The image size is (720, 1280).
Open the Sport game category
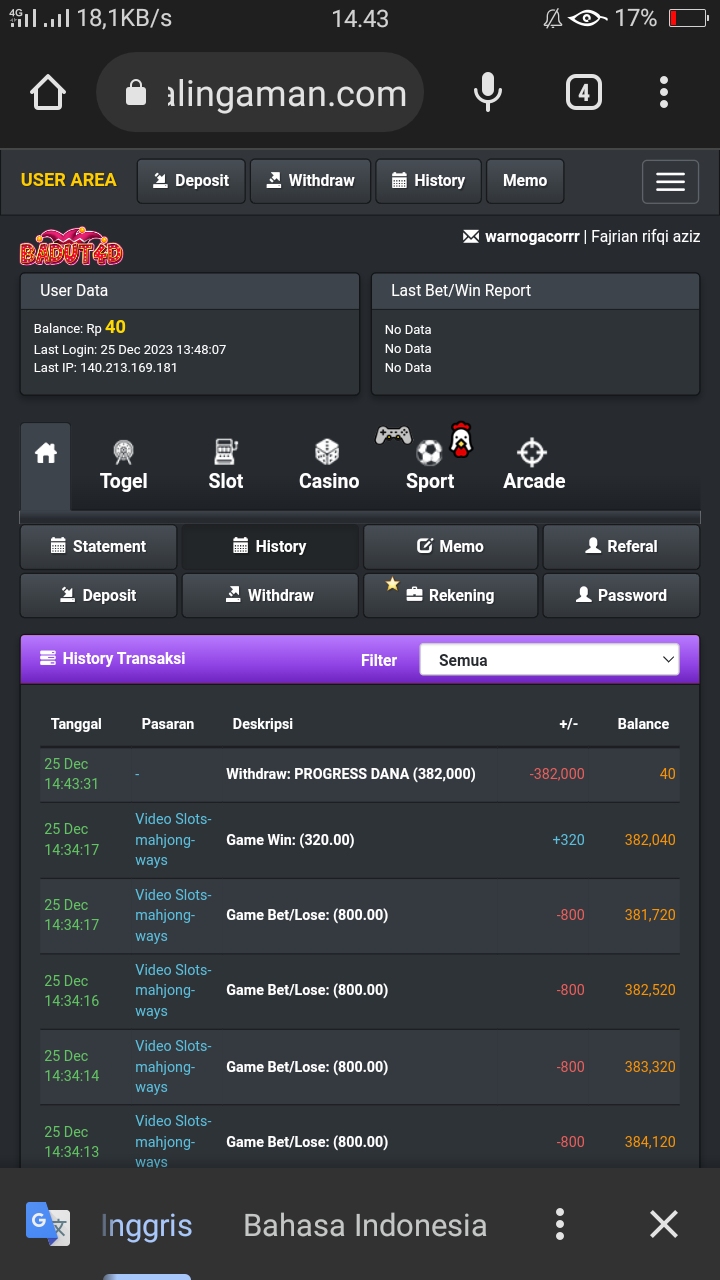(430, 466)
